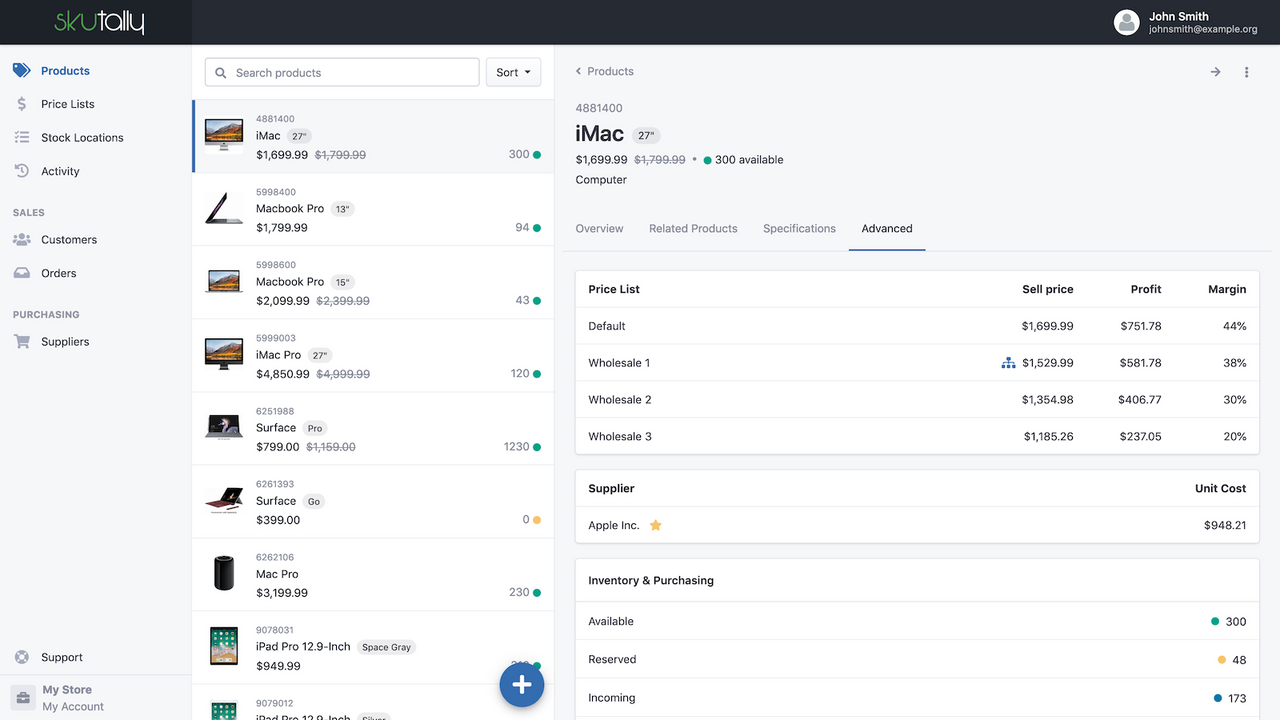Click the 27" badge next to iMac heading
The image size is (1280, 720).
pyautogui.click(x=646, y=136)
